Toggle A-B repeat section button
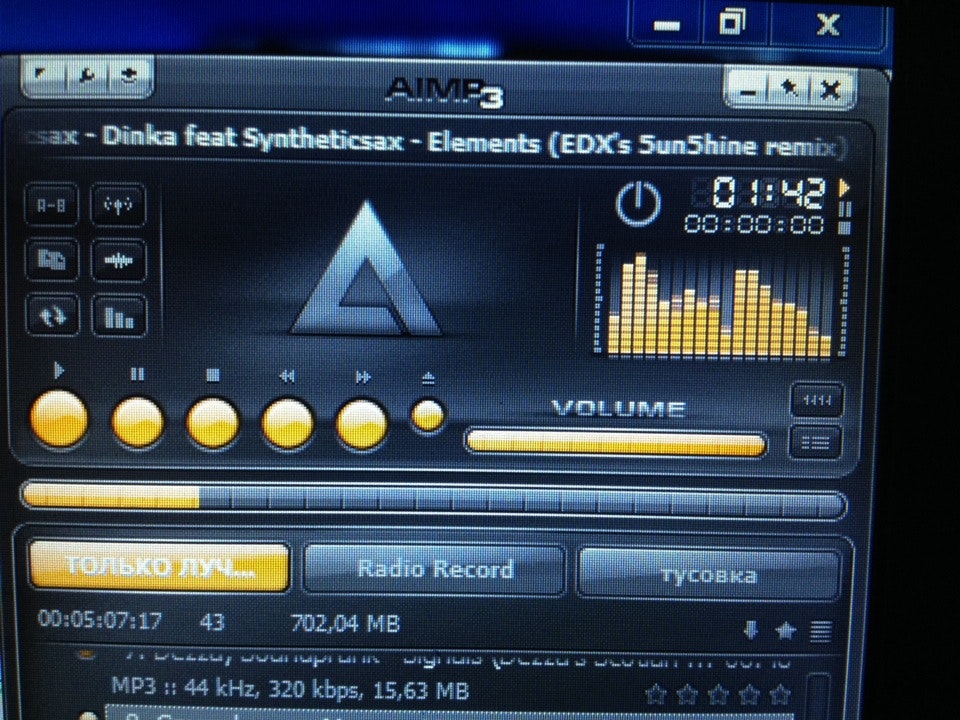This screenshot has height=720, width=960. [x=51, y=205]
